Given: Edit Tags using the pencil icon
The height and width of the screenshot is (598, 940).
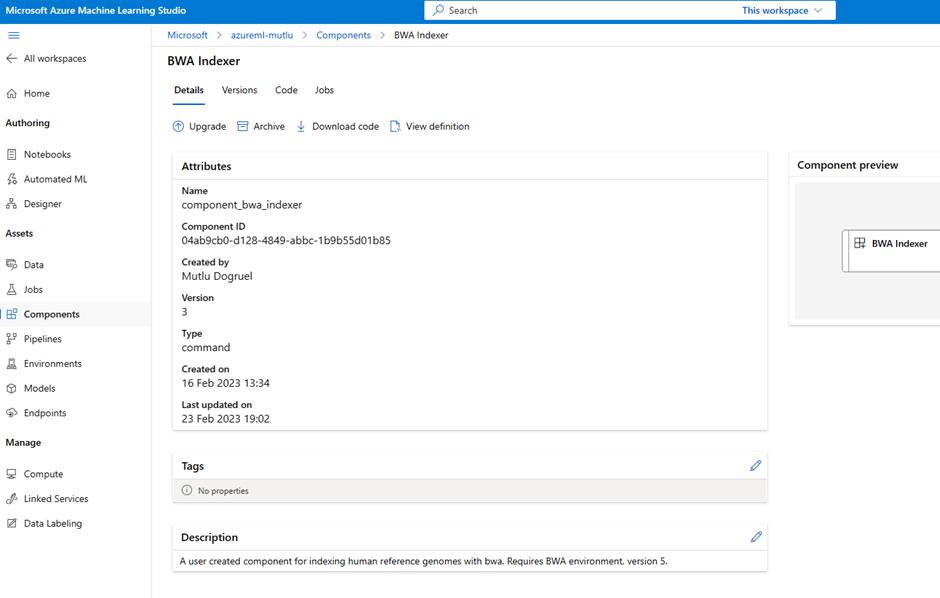Looking at the screenshot, I should click(755, 466).
